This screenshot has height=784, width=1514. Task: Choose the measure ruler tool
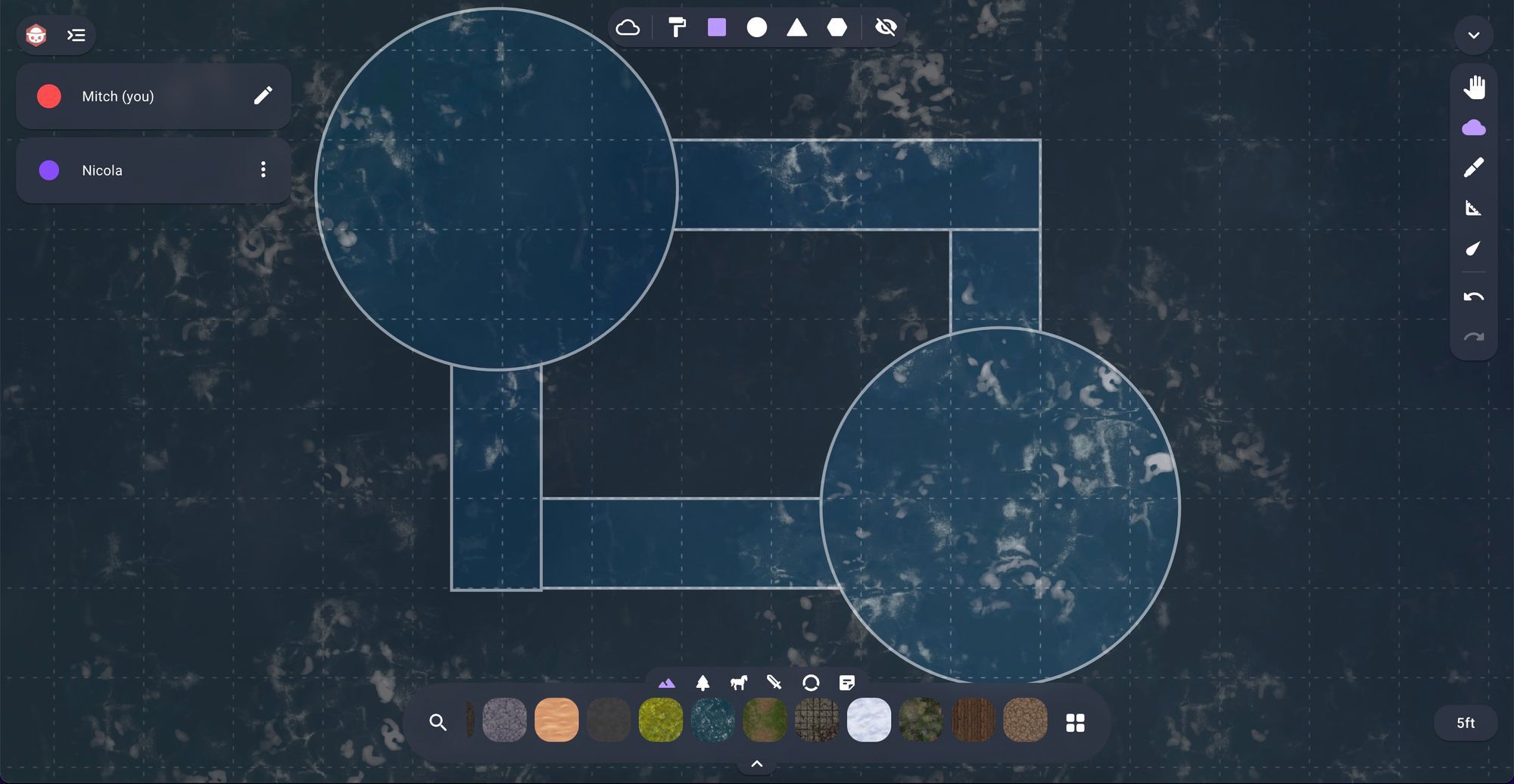pos(1473,208)
